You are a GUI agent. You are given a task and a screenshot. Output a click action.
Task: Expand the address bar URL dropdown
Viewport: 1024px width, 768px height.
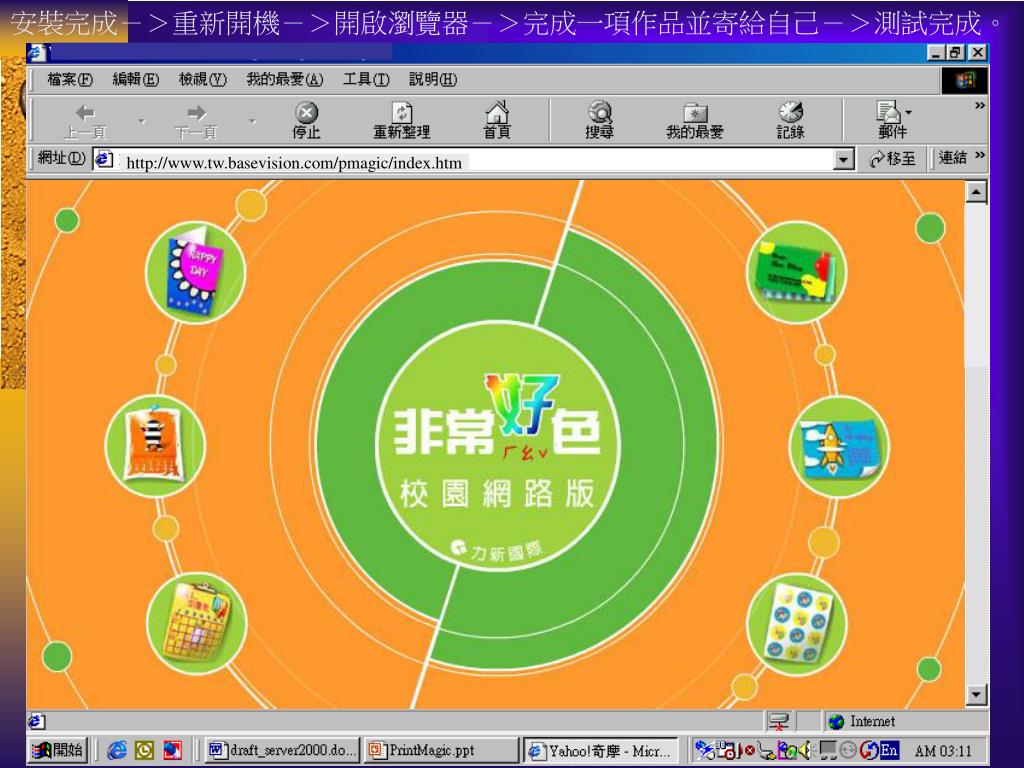(844, 159)
